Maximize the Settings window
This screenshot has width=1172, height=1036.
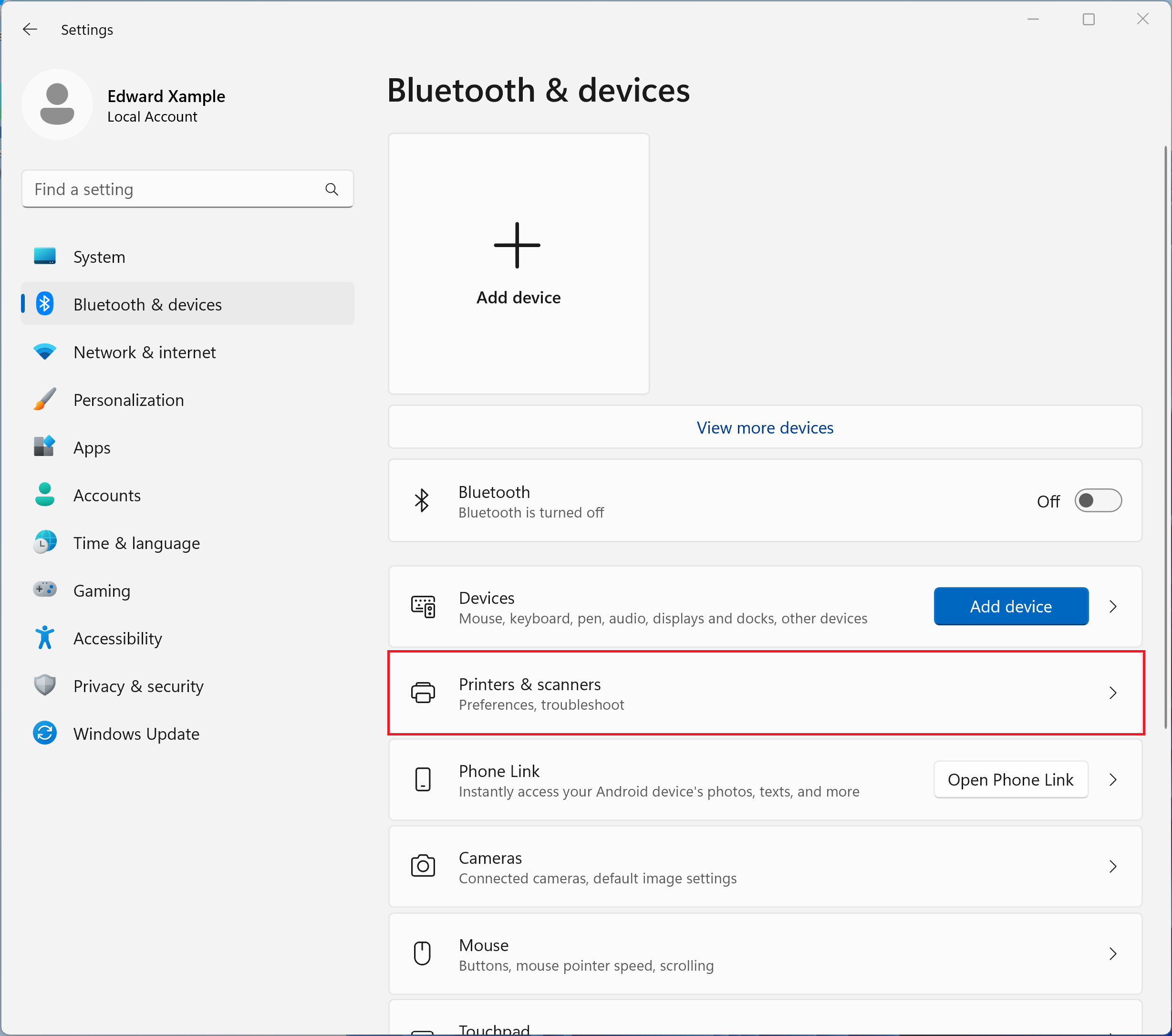[x=1089, y=20]
